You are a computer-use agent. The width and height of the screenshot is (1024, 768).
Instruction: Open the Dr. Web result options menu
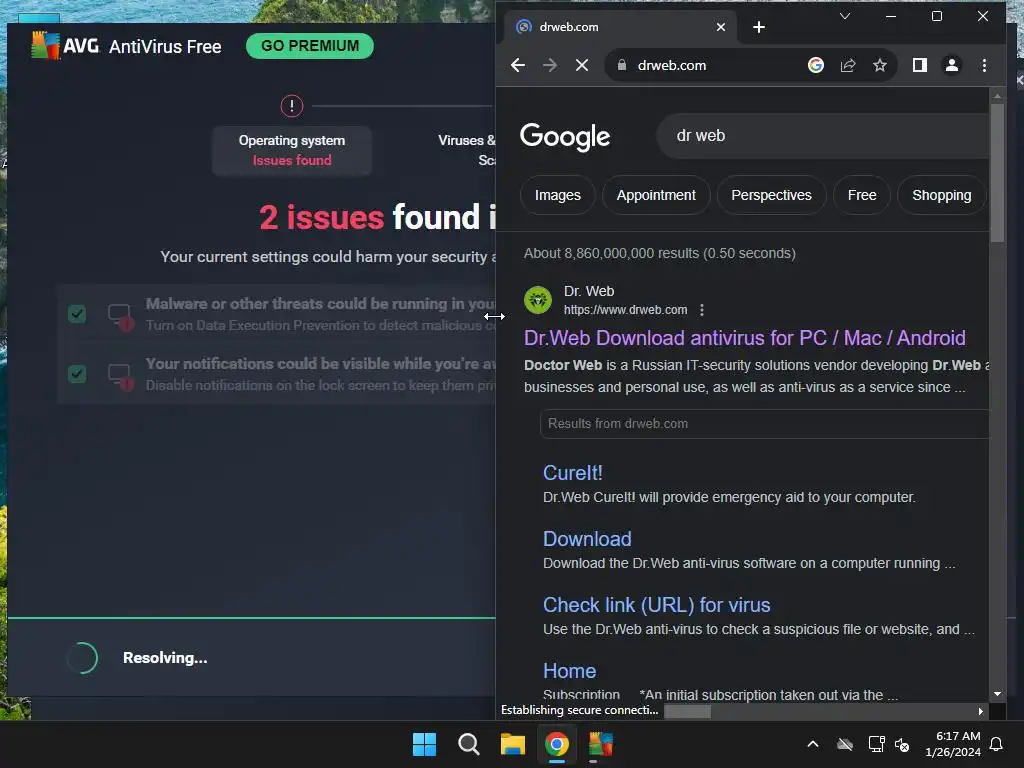[x=701, y=310]
